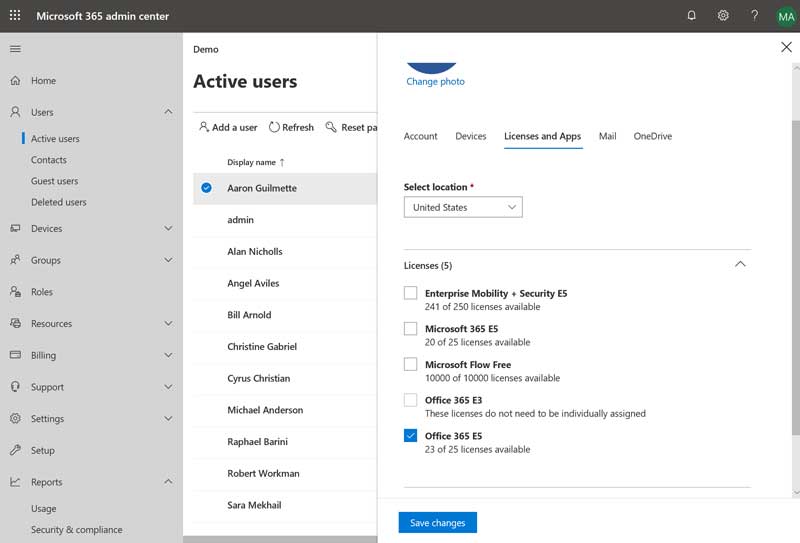800x543 pixels.
Task: Click the Change photo link
Action: 435,81
